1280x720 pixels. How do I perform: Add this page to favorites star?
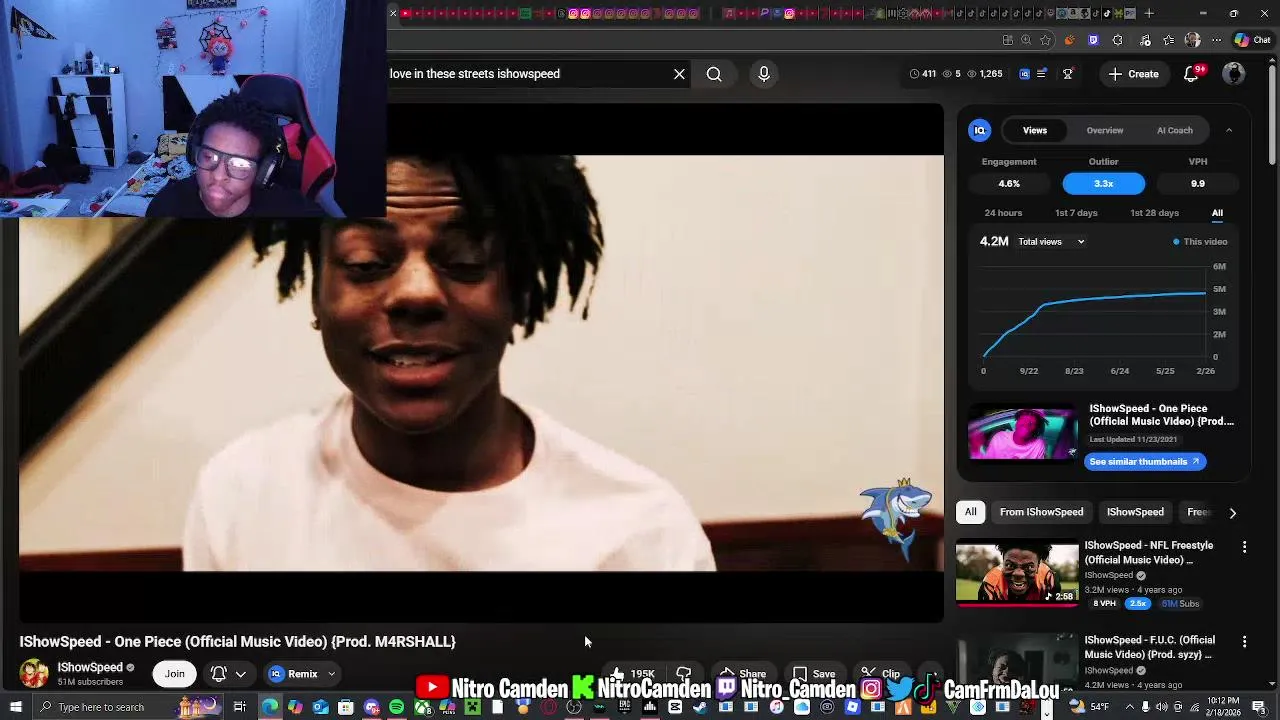point(1045,40)
